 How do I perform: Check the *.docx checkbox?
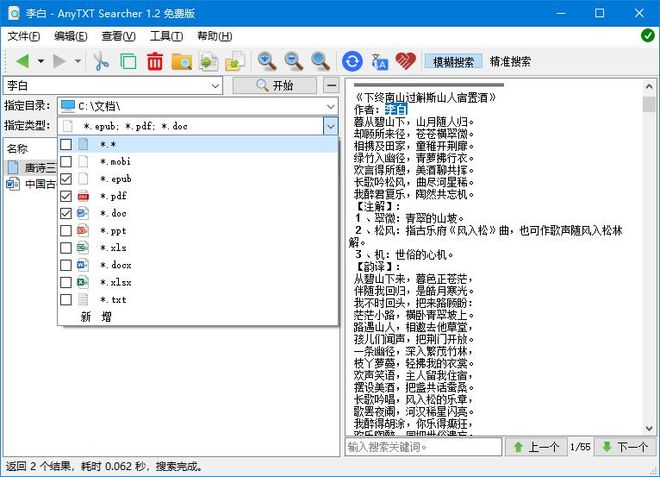click(x=66, y=265)
